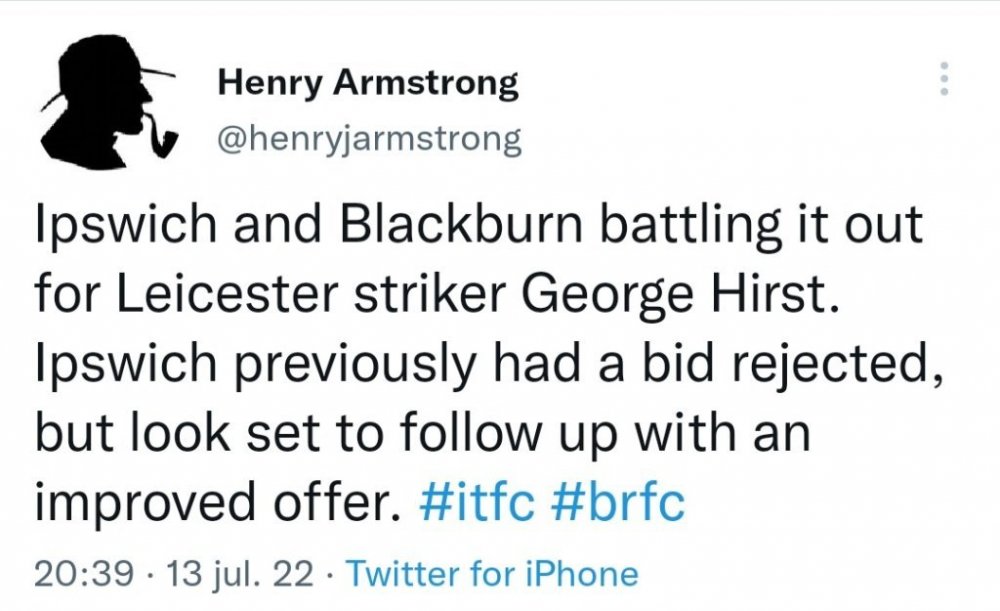The image size is (1000, 611).
Task: Open Henry Armstrong's profile via display name
Action: (368, 84)
